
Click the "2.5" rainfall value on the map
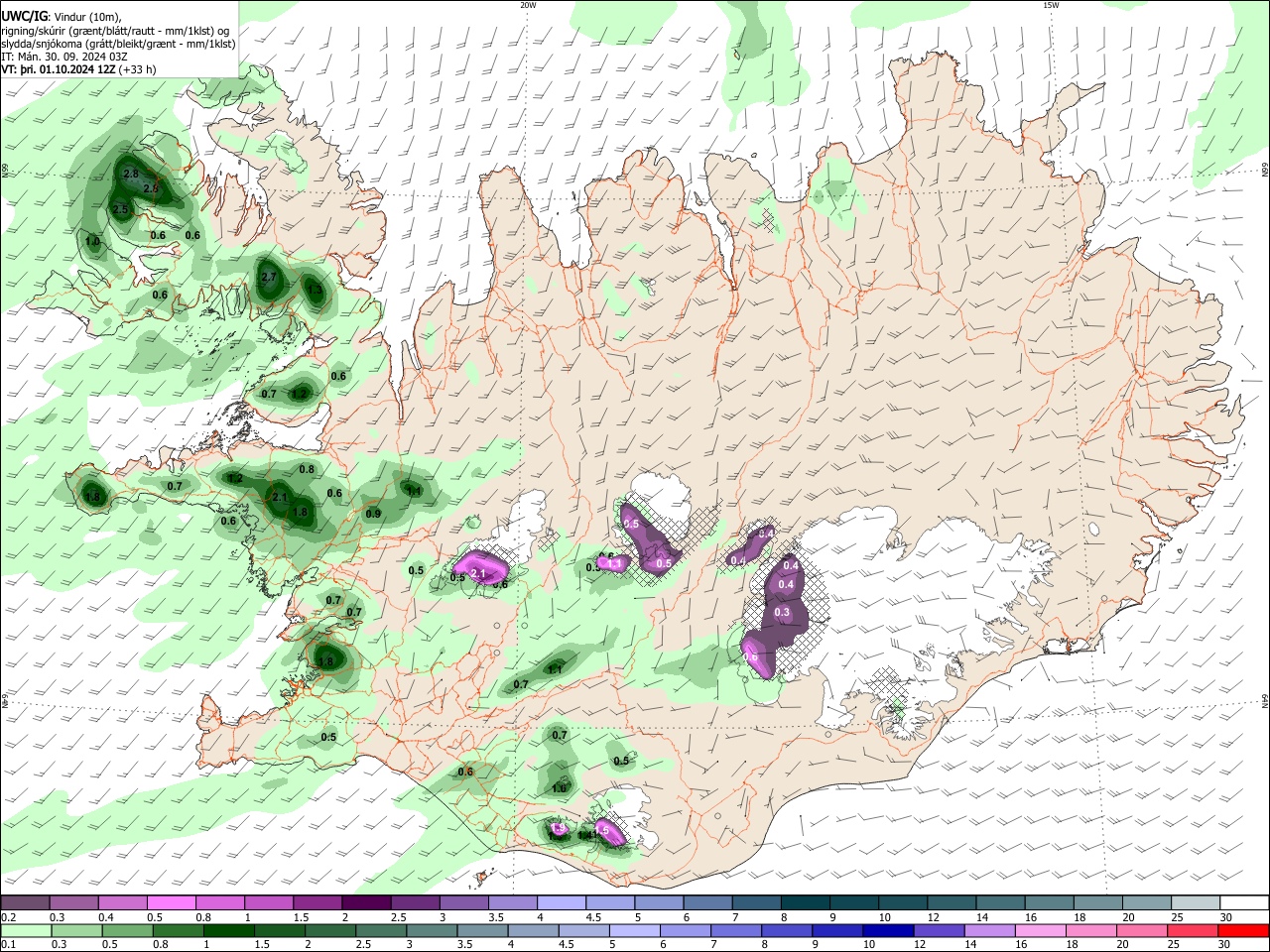pyautogui.click(x=120, y=209)
